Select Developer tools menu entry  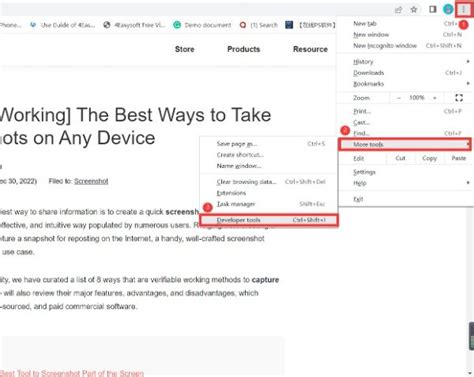269,220
